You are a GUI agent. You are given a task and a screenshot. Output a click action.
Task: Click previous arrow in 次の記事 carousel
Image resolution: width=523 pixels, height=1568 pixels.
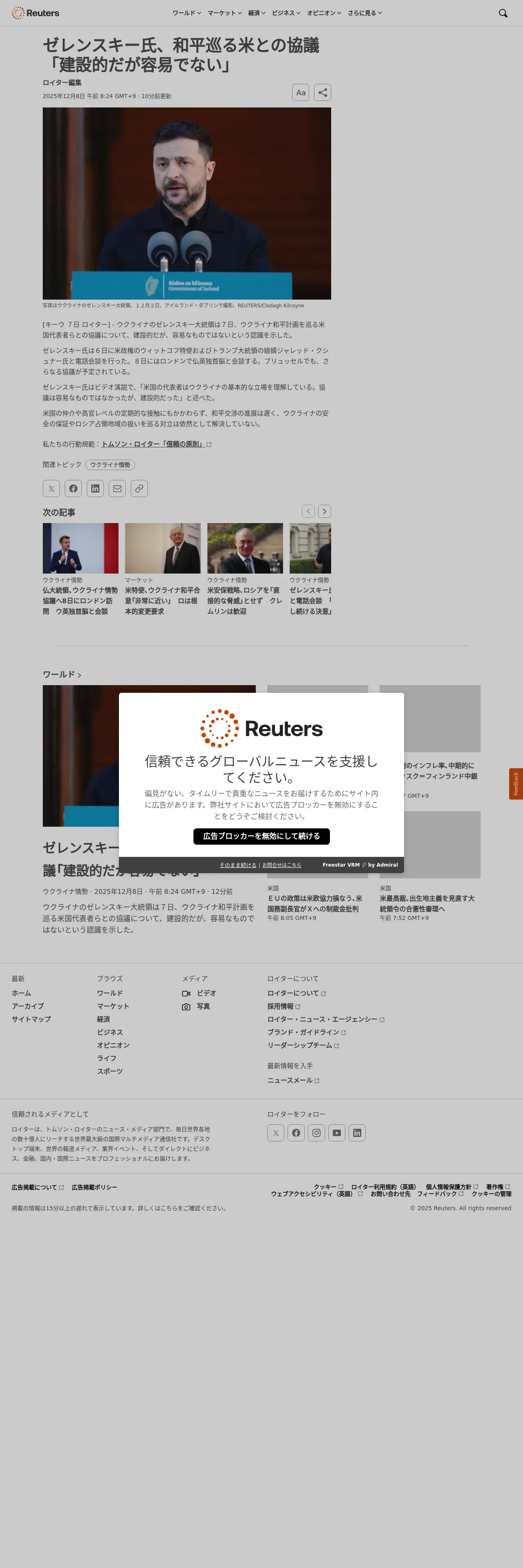(x=309, y=511)
